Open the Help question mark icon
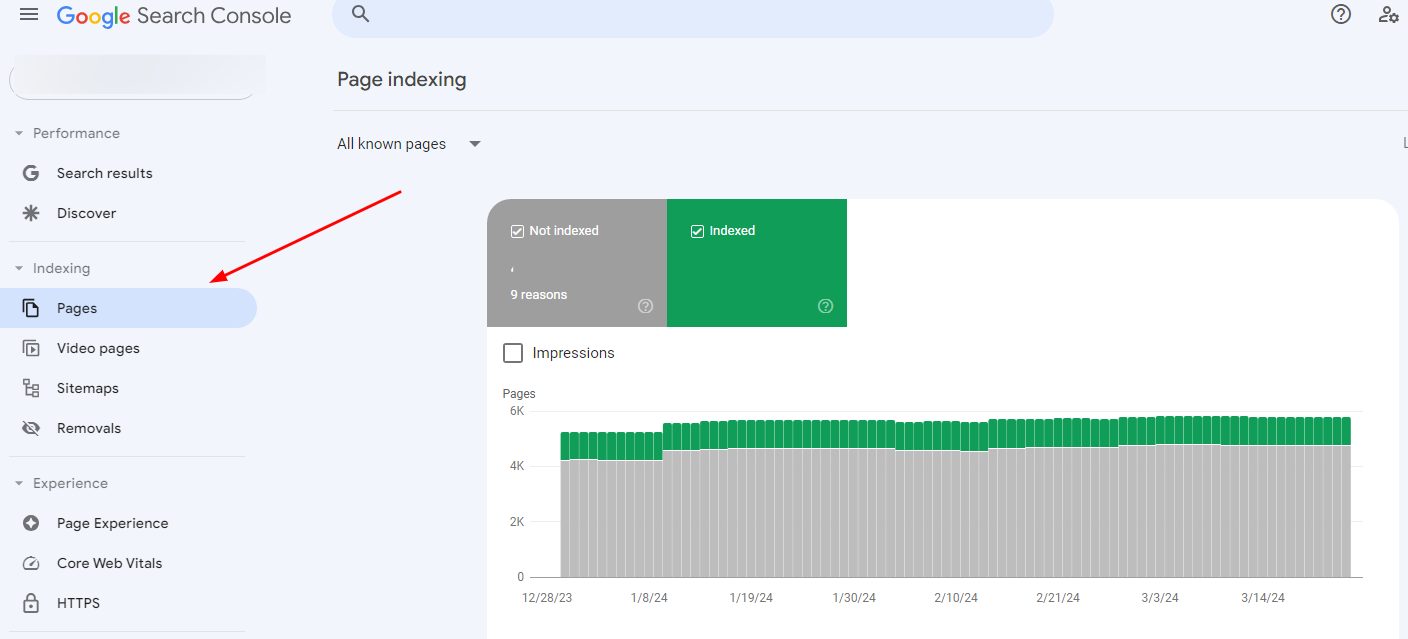Viewport: 1408px width, 639px height. [1341, 14]
